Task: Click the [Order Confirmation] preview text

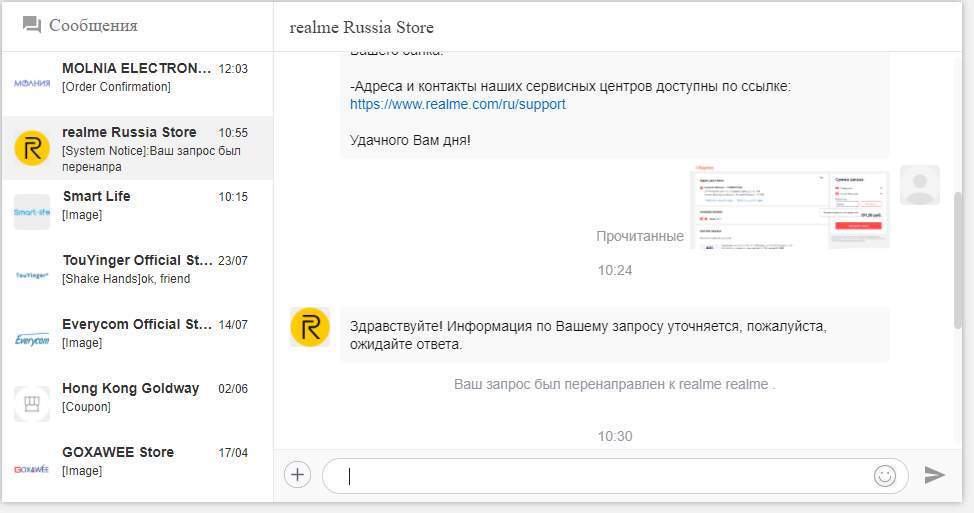Action: point(116,87)
